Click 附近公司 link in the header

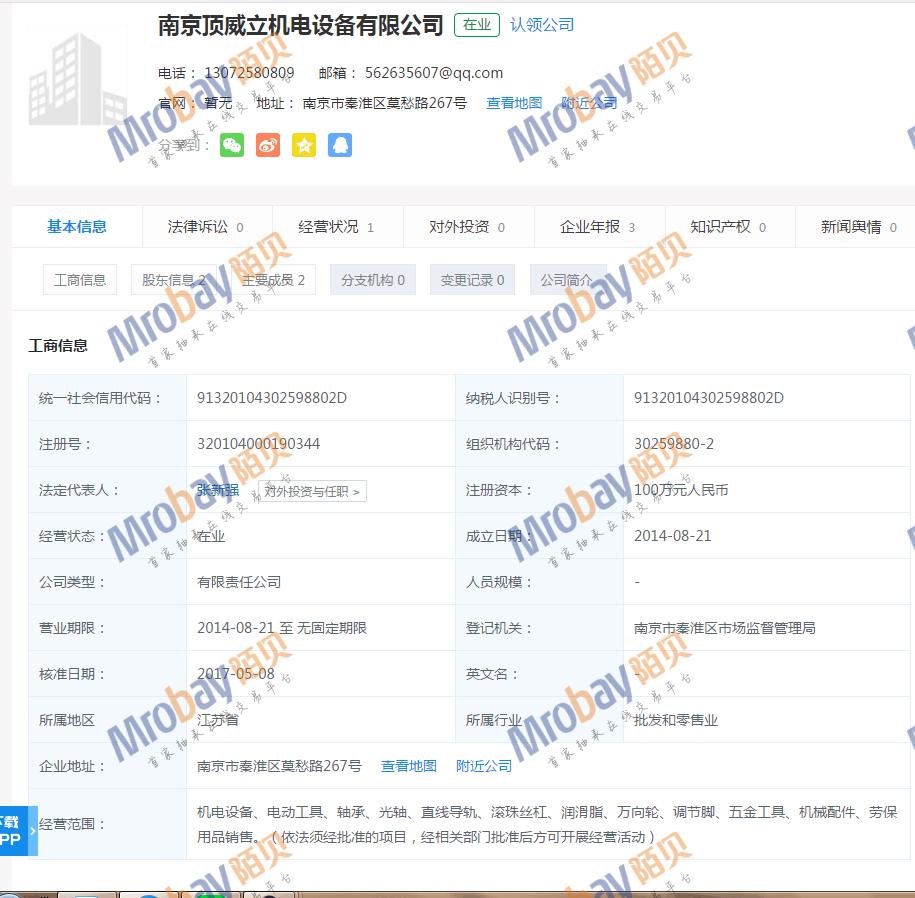tap(589, 103)
